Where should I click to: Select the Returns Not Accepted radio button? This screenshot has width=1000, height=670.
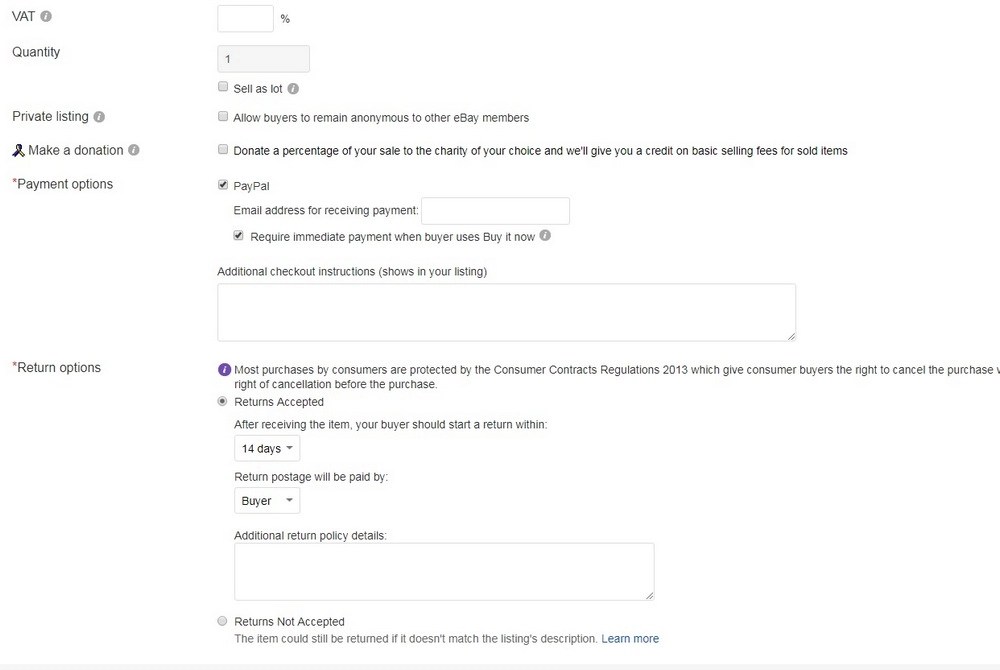222,621
